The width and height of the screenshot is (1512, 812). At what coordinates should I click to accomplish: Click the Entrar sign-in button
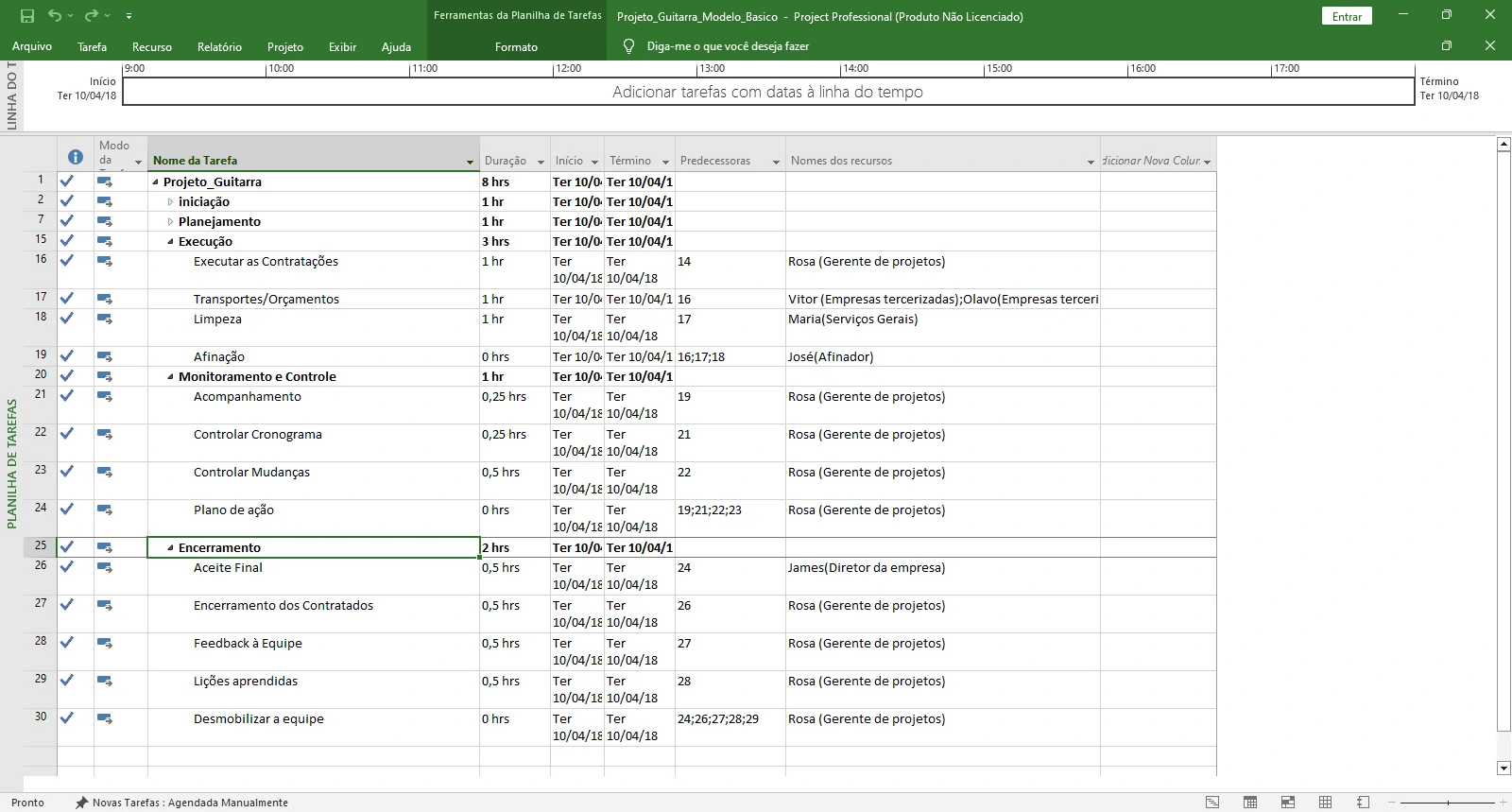(1347, 16)
